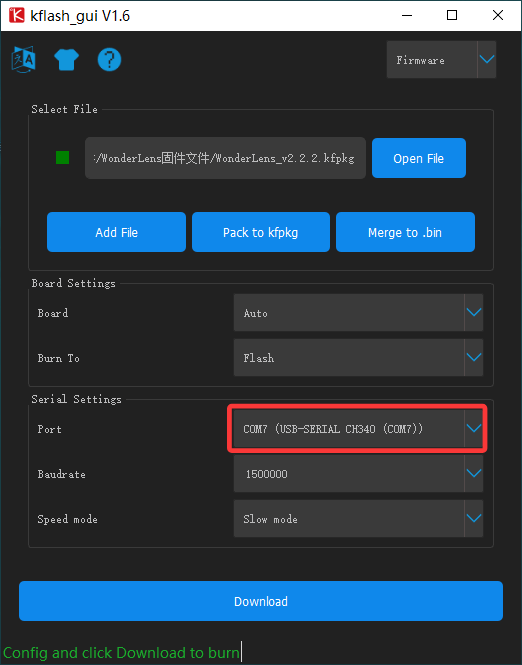Screen dimensions: 522x665
Task: Open the Board selection dropdown showing Auto
Action: click(358, 313)
